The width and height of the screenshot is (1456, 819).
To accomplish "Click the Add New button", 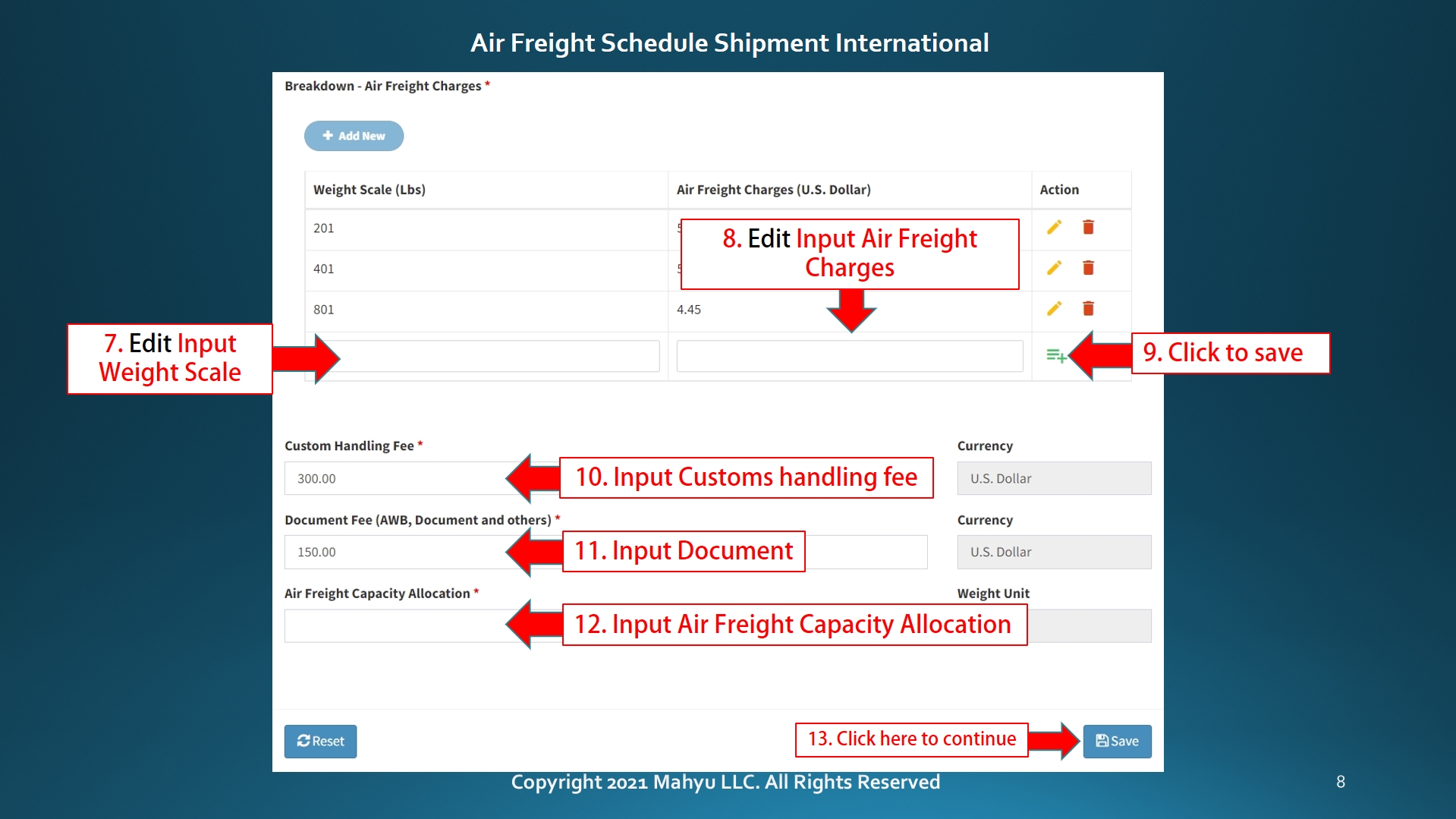I will (x=354, y=136).
